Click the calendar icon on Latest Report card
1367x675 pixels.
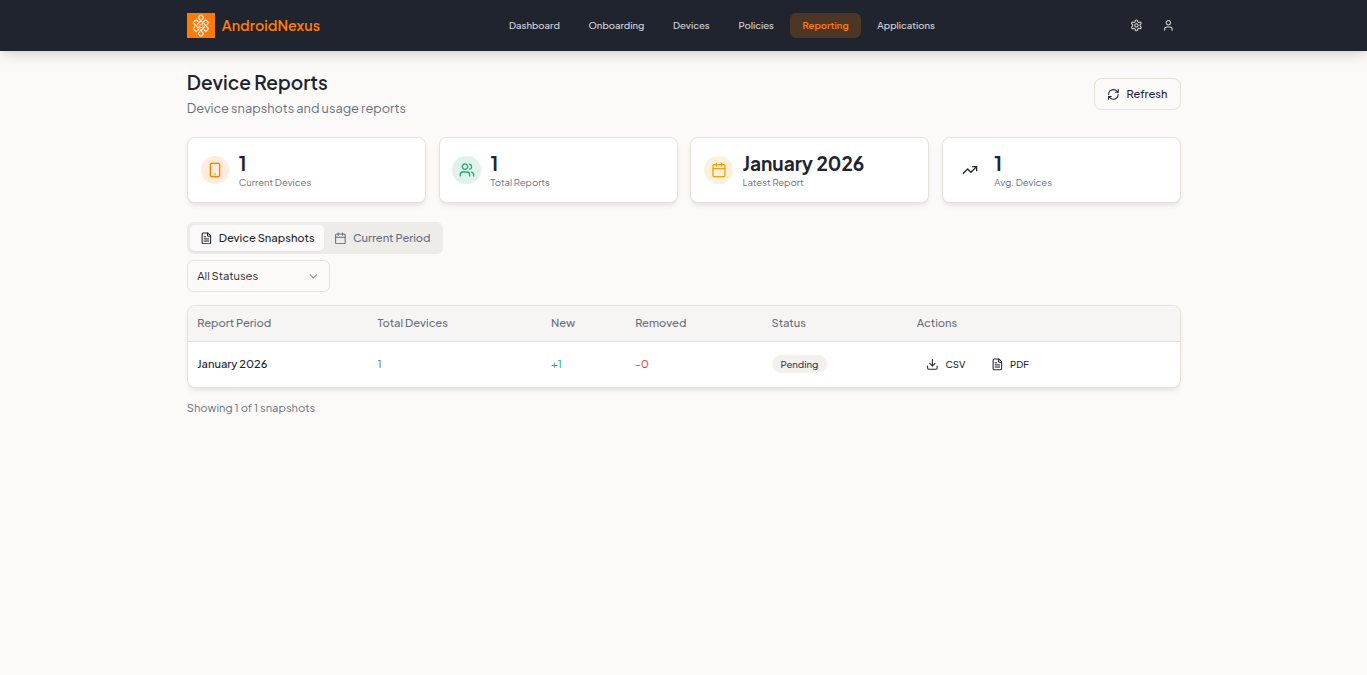click(x=718, y=170)
